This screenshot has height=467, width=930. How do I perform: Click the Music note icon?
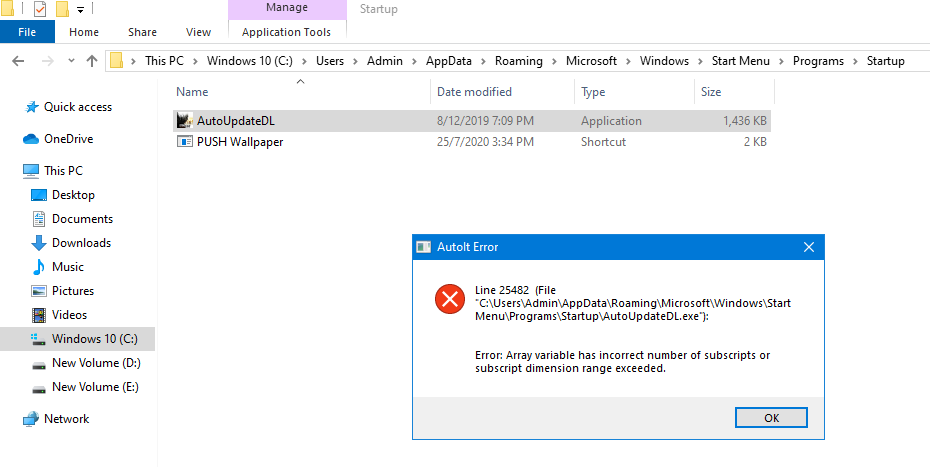pos(39,267)
